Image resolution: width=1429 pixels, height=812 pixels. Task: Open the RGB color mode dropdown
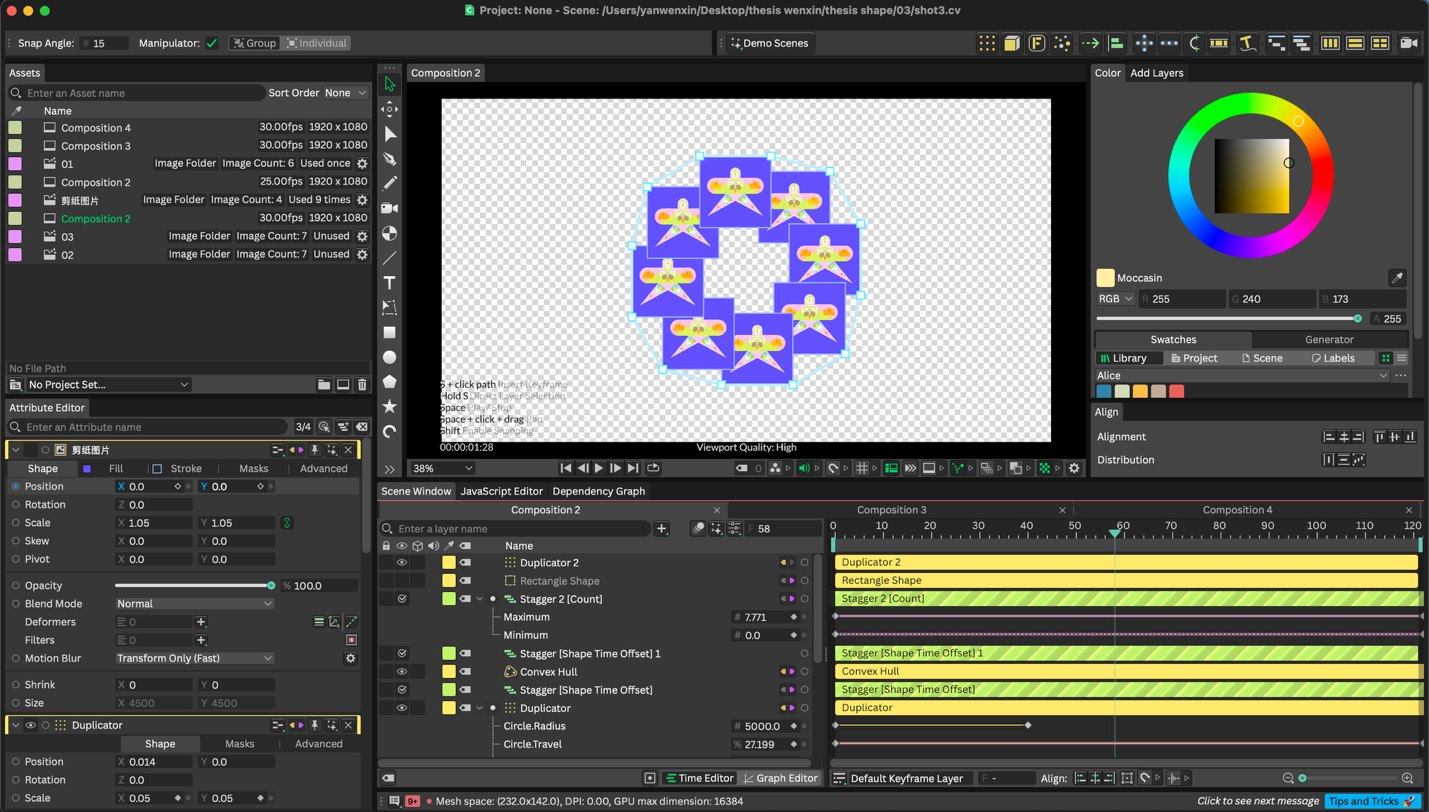coord(1116,299)
